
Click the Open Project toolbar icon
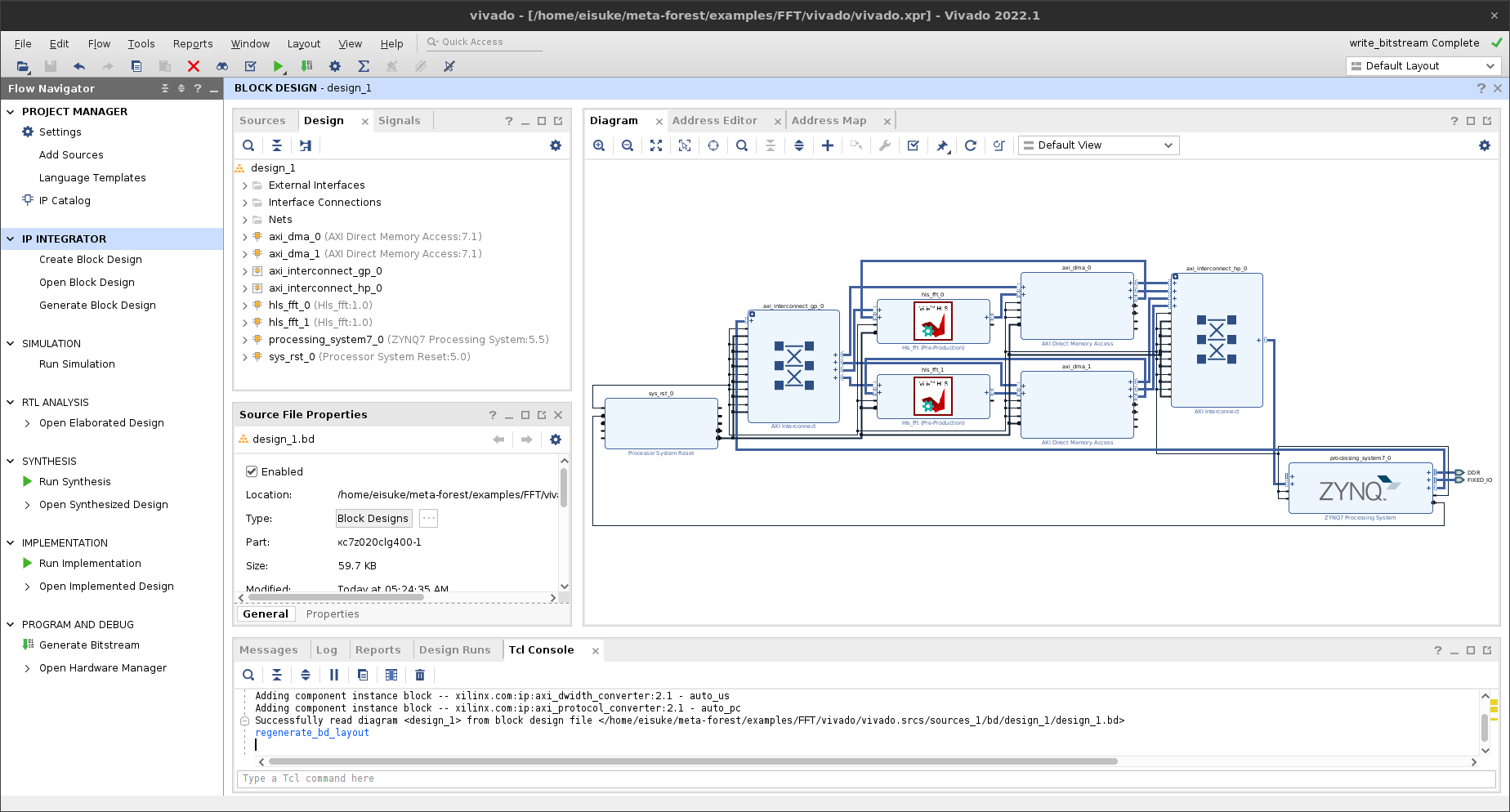click(x=23, y=66)
